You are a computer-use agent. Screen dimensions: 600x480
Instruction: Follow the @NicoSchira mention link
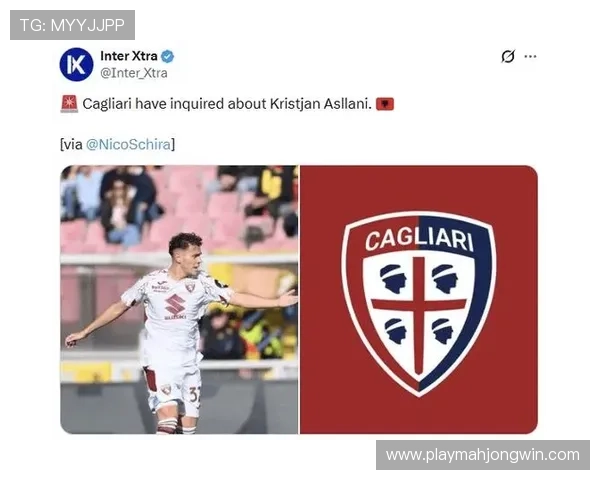coord(128,144)
